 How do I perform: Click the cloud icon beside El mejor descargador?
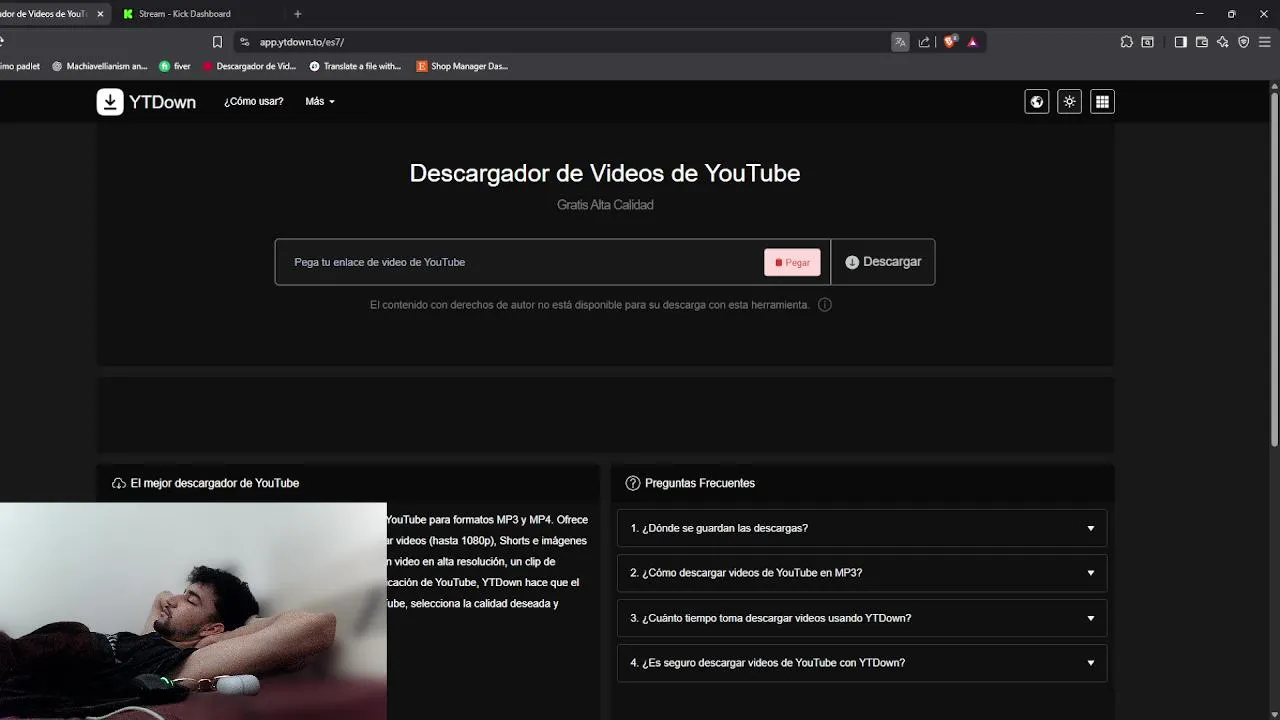[x=119, y=483]
